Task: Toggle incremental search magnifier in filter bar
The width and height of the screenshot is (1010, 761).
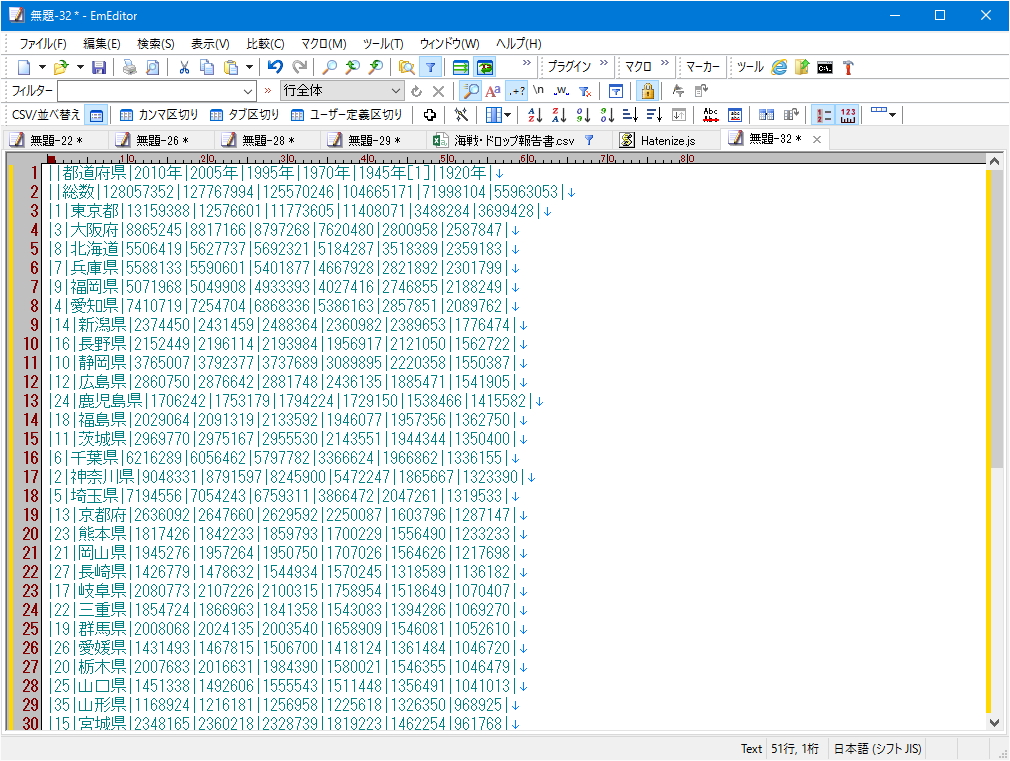Action: click(x=472, y=91)
